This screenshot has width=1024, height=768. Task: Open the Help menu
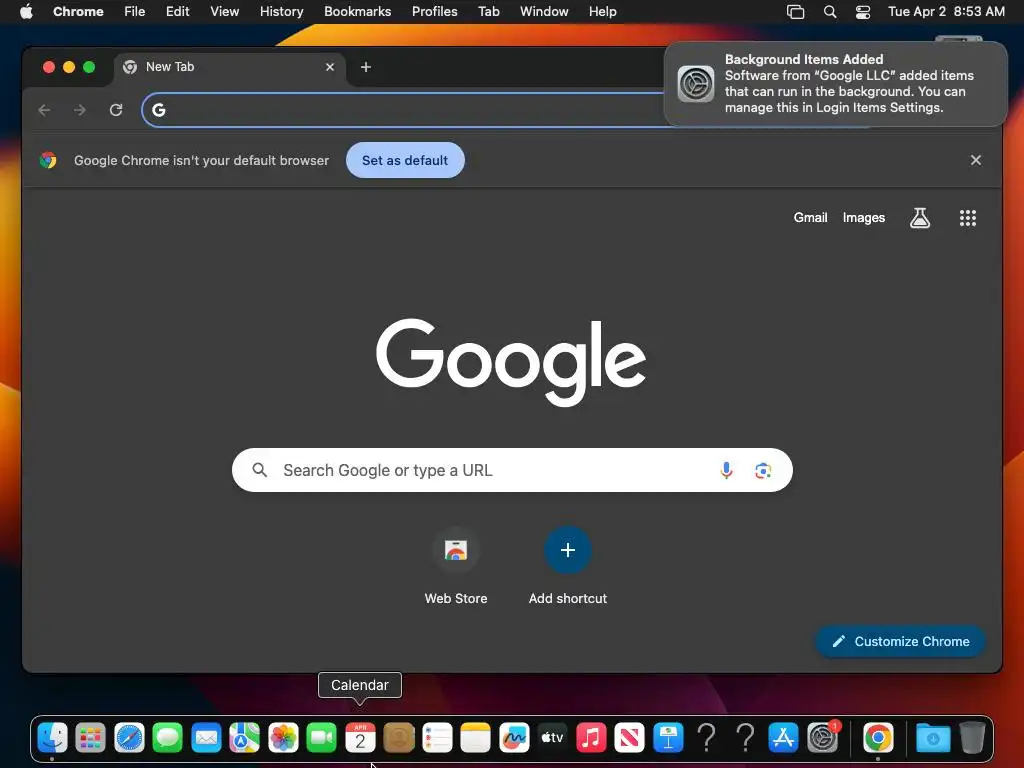click(x=602, y=12)
